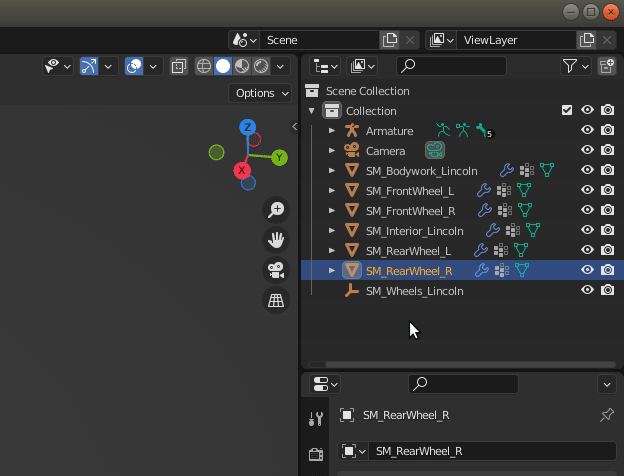
Task: Switch perspective/orthographic with grid icon
Action: point(275,300)
